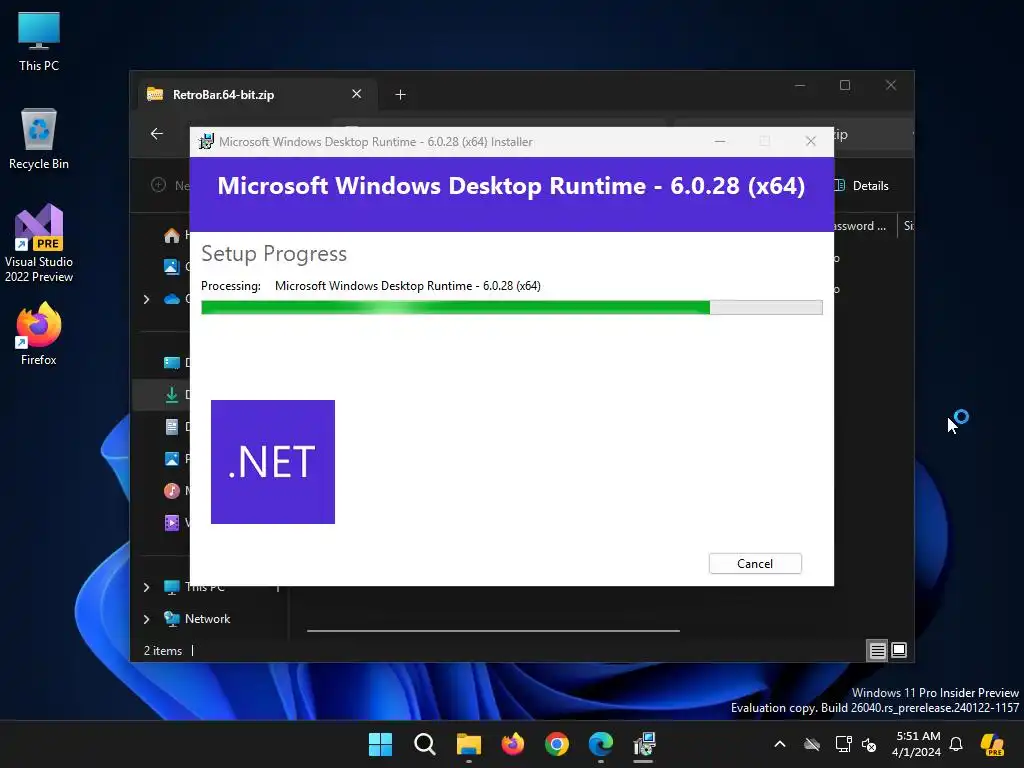
Task: Select the Recycle Bin desktop icon
Action: (x=39, y=139)
